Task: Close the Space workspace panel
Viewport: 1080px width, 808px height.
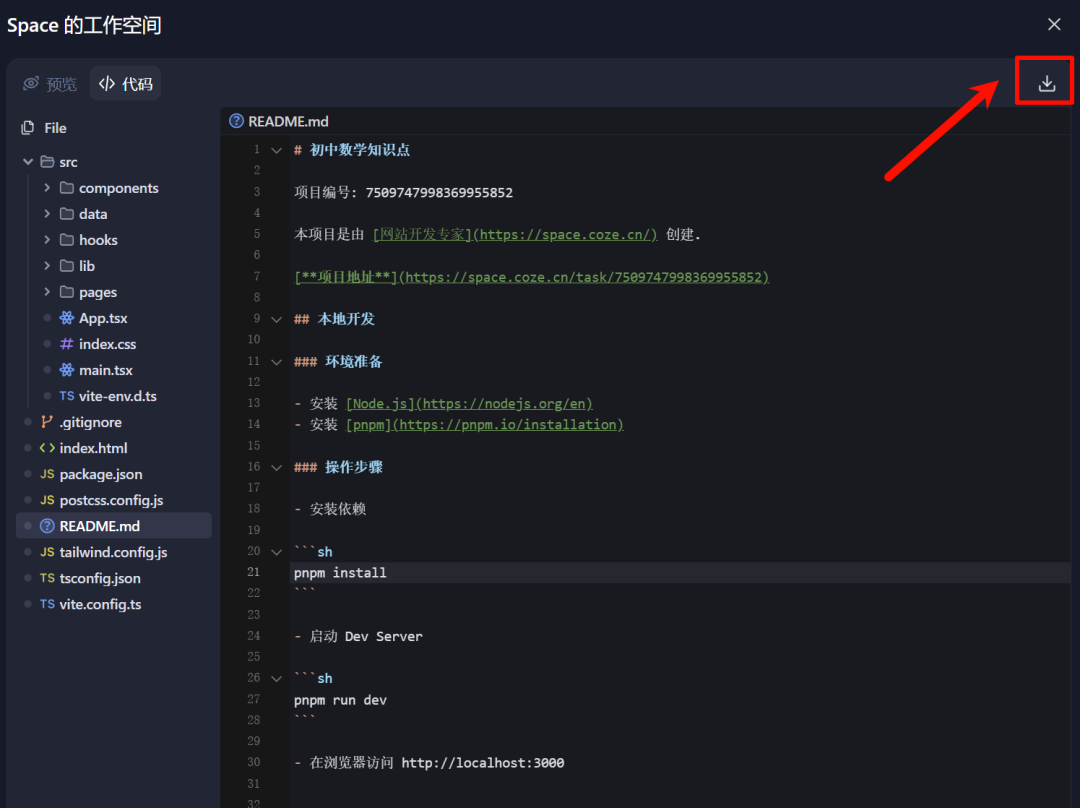Action: (x=1054, y=24)
